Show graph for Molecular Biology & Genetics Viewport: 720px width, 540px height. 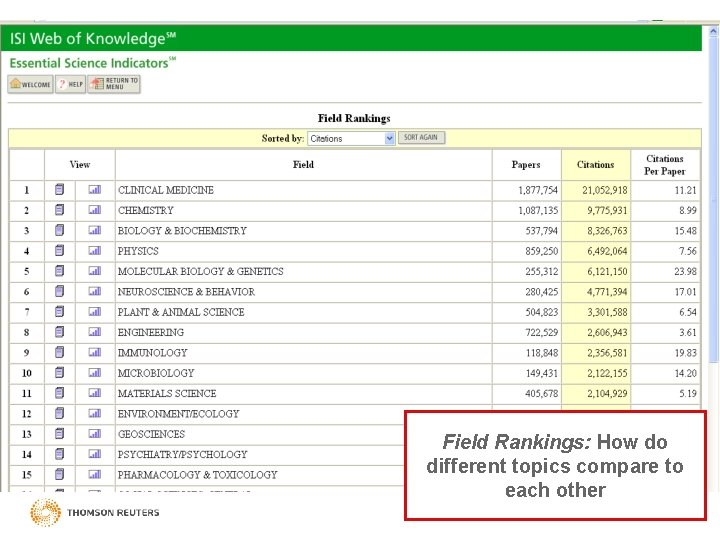[95, 271]
